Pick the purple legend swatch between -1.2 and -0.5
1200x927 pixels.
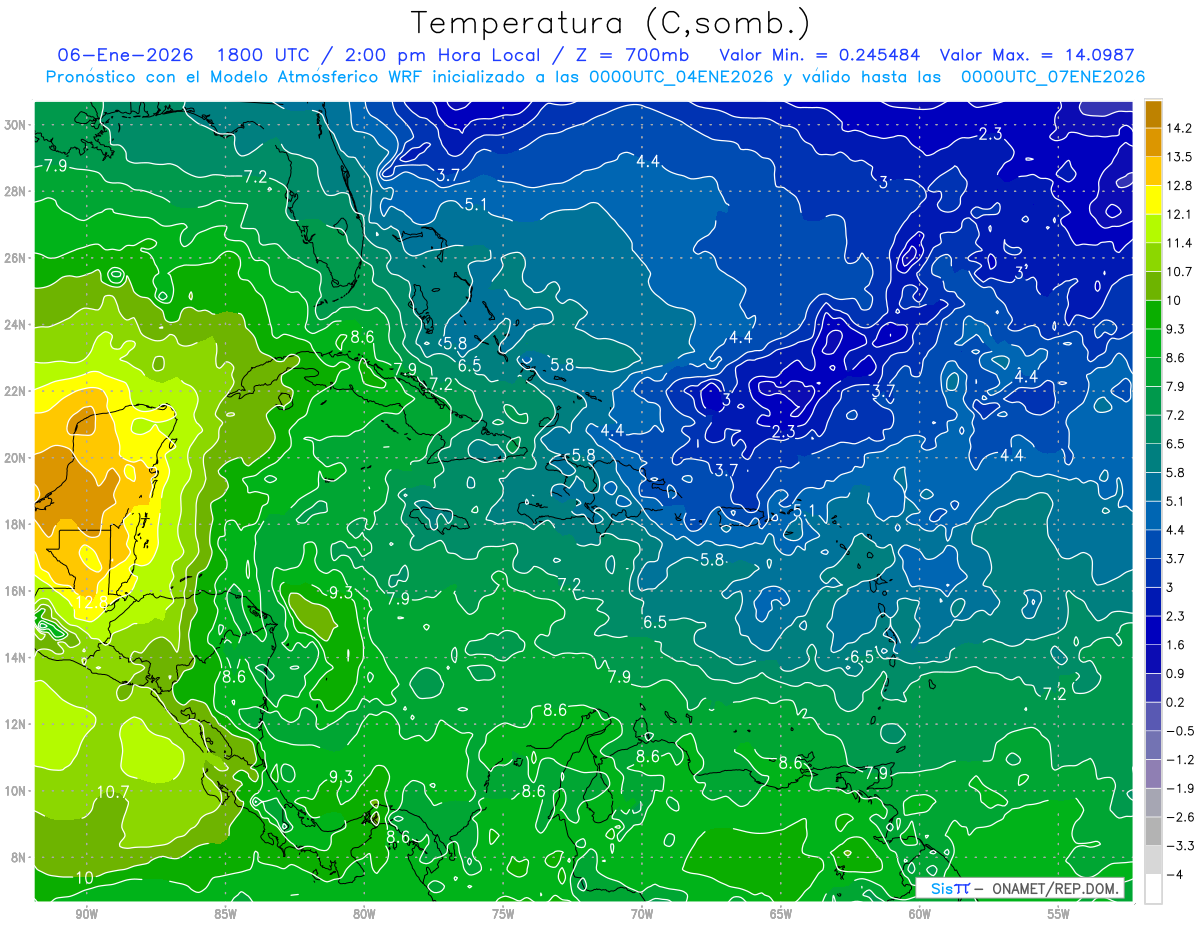point(1153,745)
